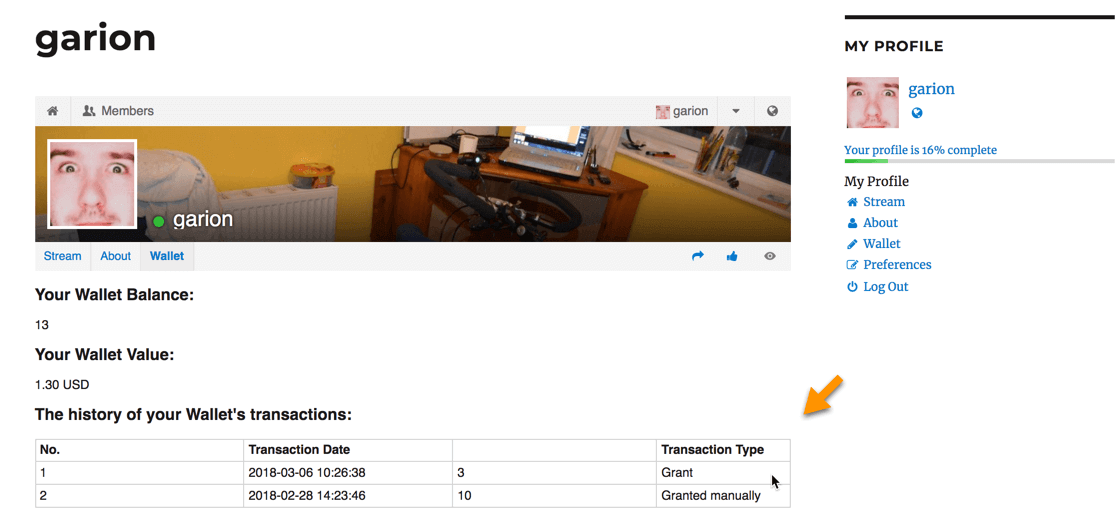Open garion profile name link in sidebar
Viewport: 1119px width, 526px height.
[x=931, y=89]
